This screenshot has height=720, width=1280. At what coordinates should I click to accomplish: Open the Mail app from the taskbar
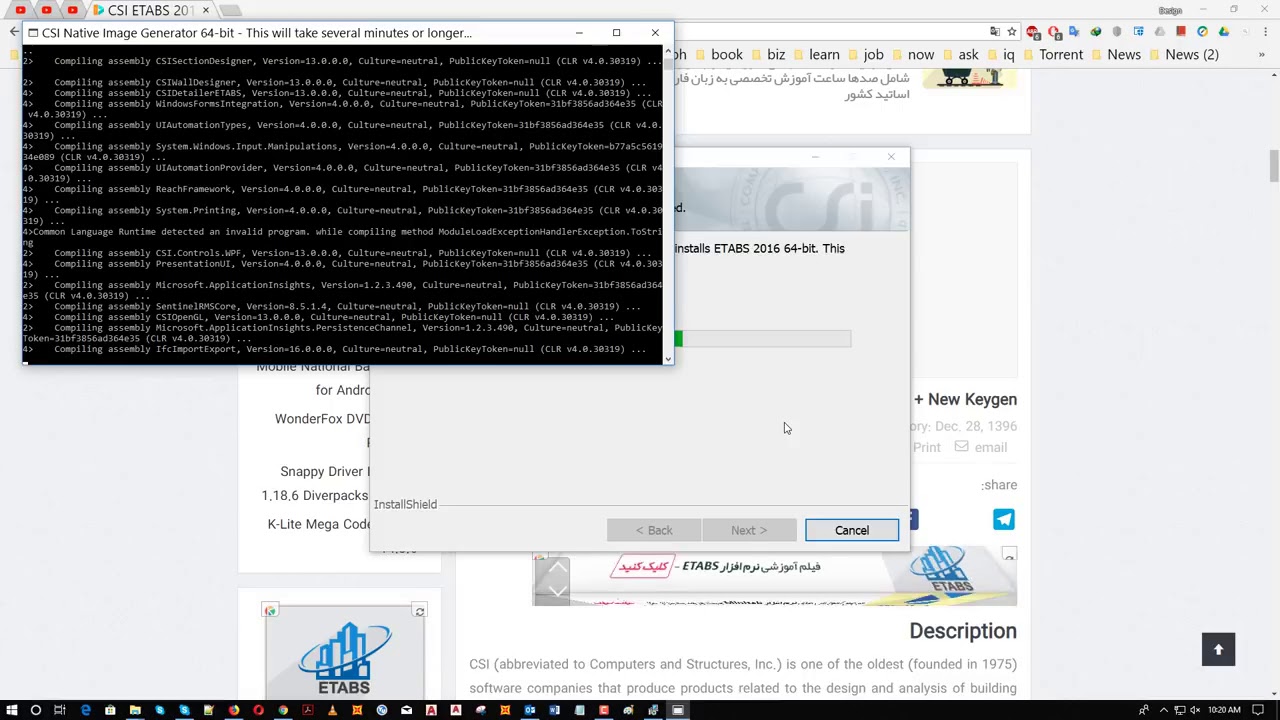pyautogui.click(x=406, y=710)
